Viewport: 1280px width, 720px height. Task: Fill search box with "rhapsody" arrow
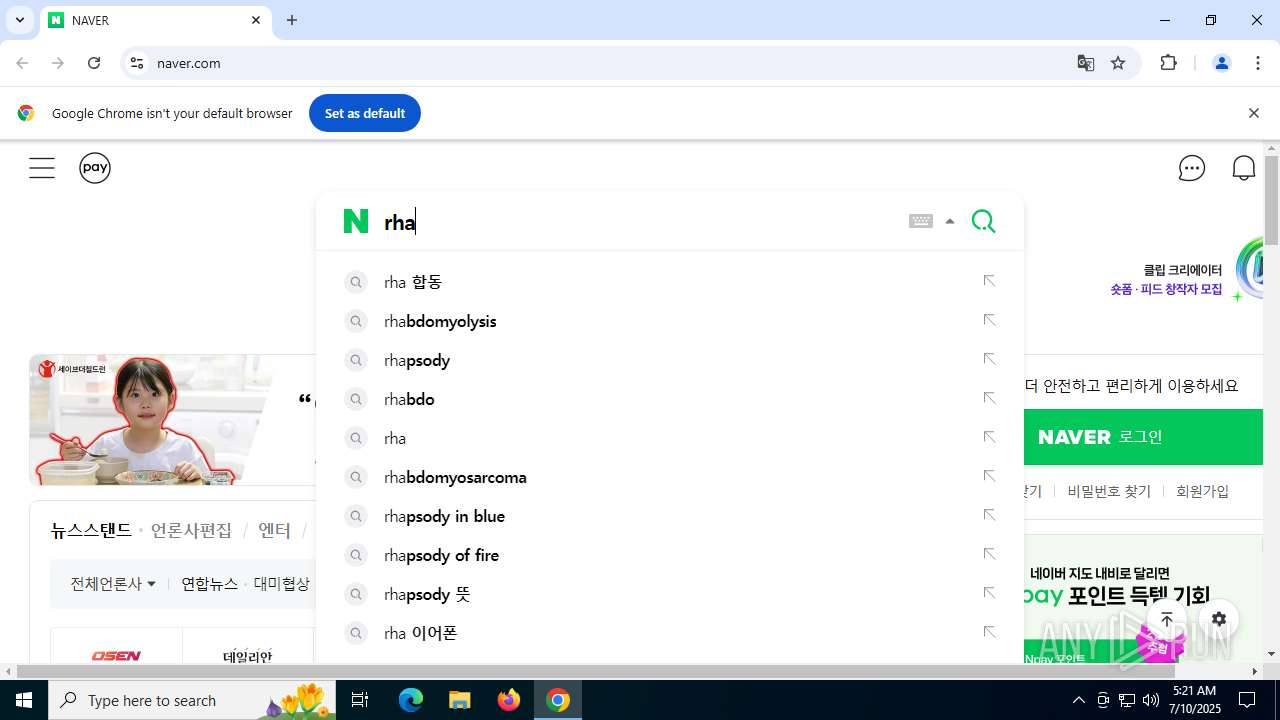click(989, 359)
